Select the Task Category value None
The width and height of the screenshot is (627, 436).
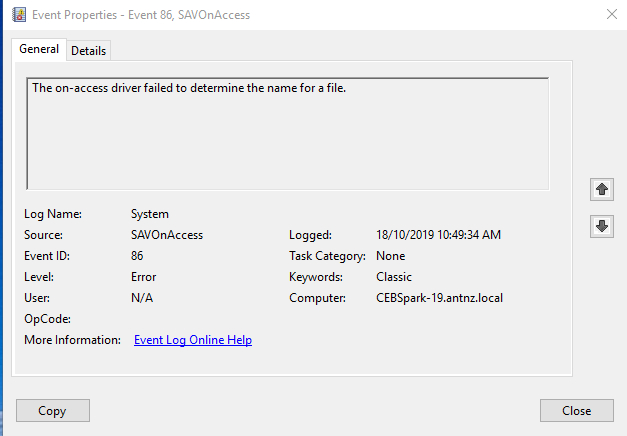(391, 256)
